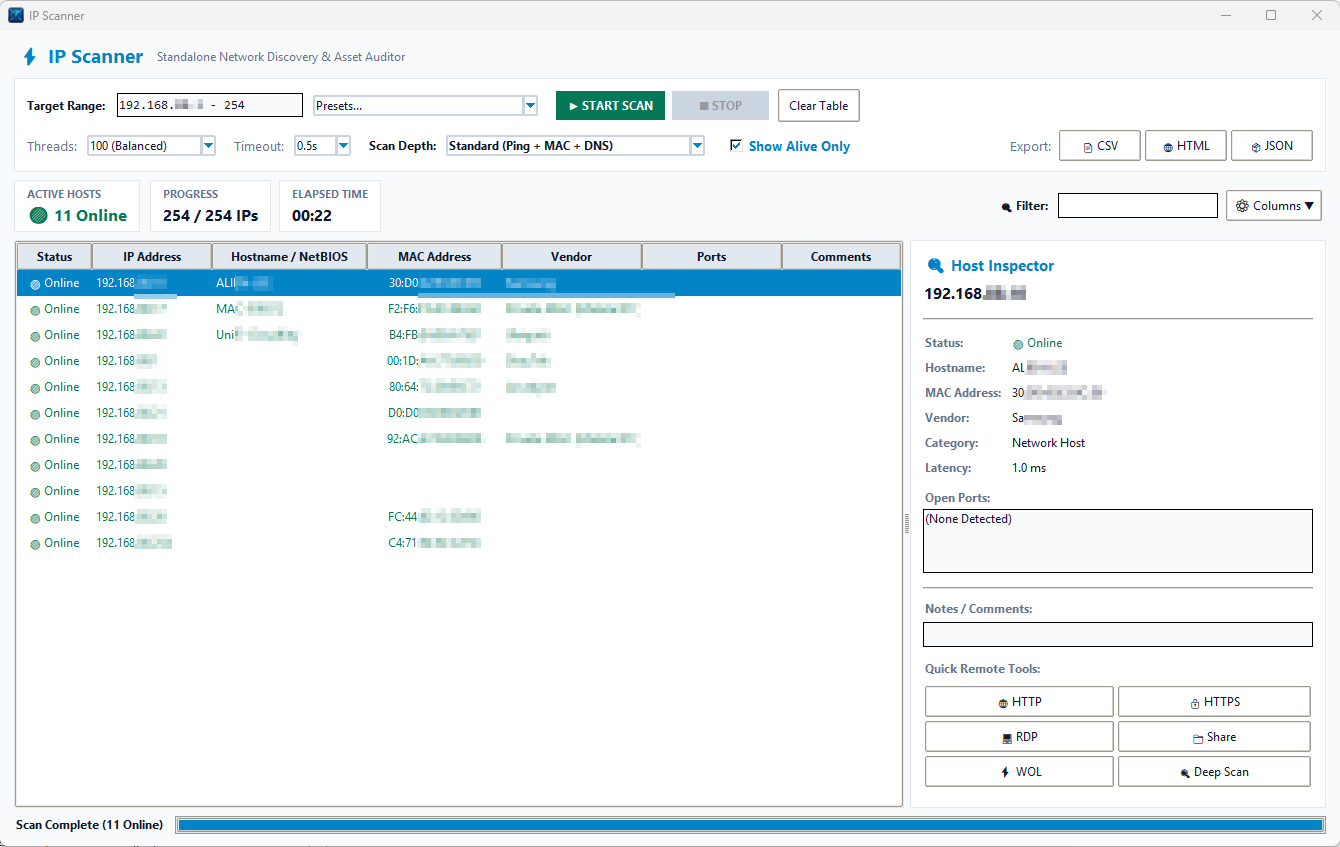The image size is (1340, 847).
Task: Click status icon of the 00:1D MAC row
Action: [x=35, y=362]
